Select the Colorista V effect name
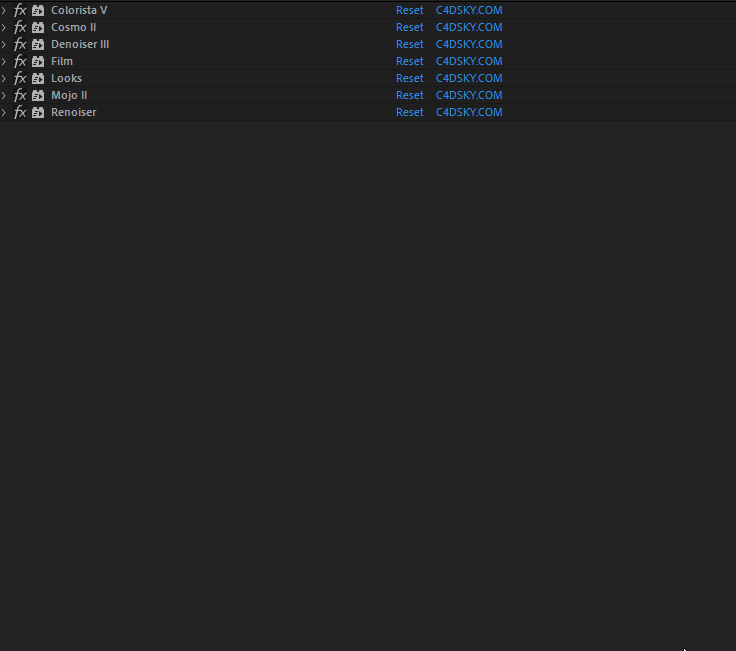 (x=79, y=10)
